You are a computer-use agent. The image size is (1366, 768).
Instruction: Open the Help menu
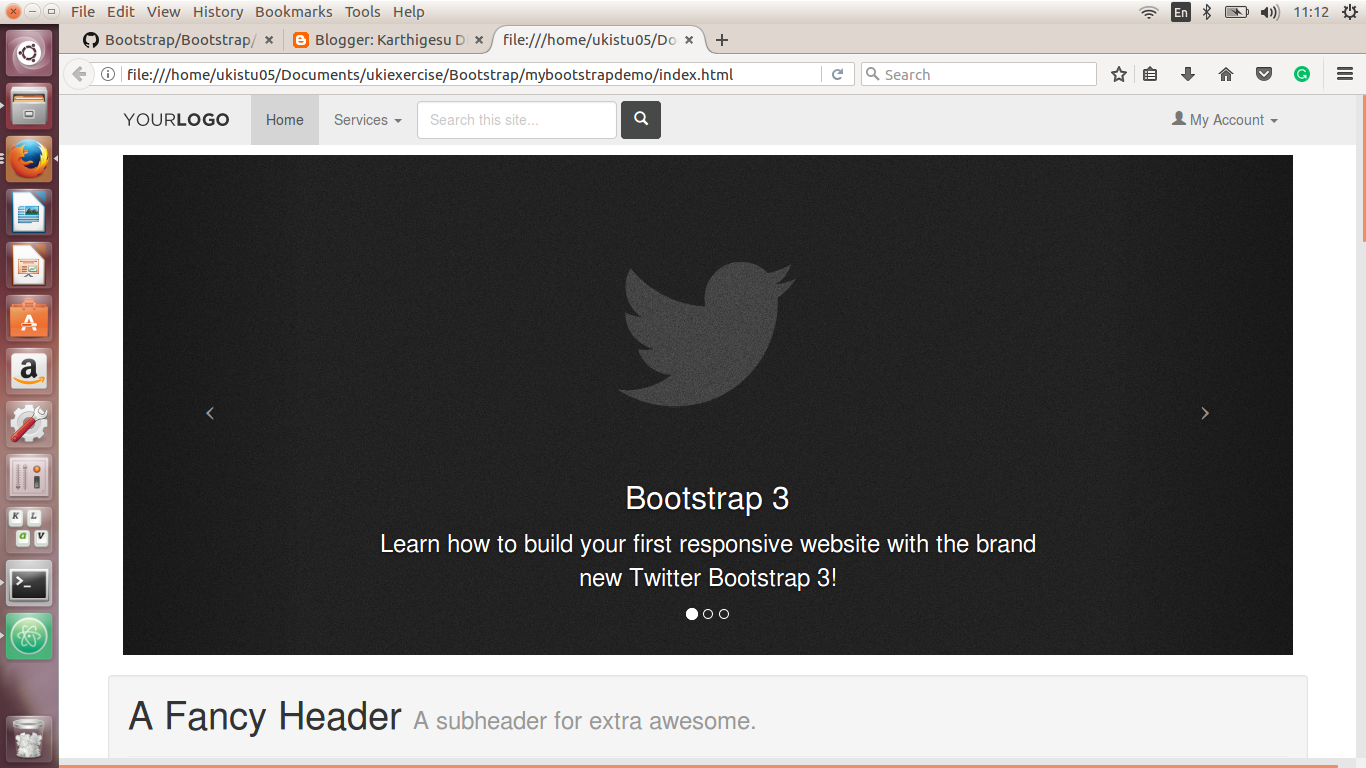point(409,12)
